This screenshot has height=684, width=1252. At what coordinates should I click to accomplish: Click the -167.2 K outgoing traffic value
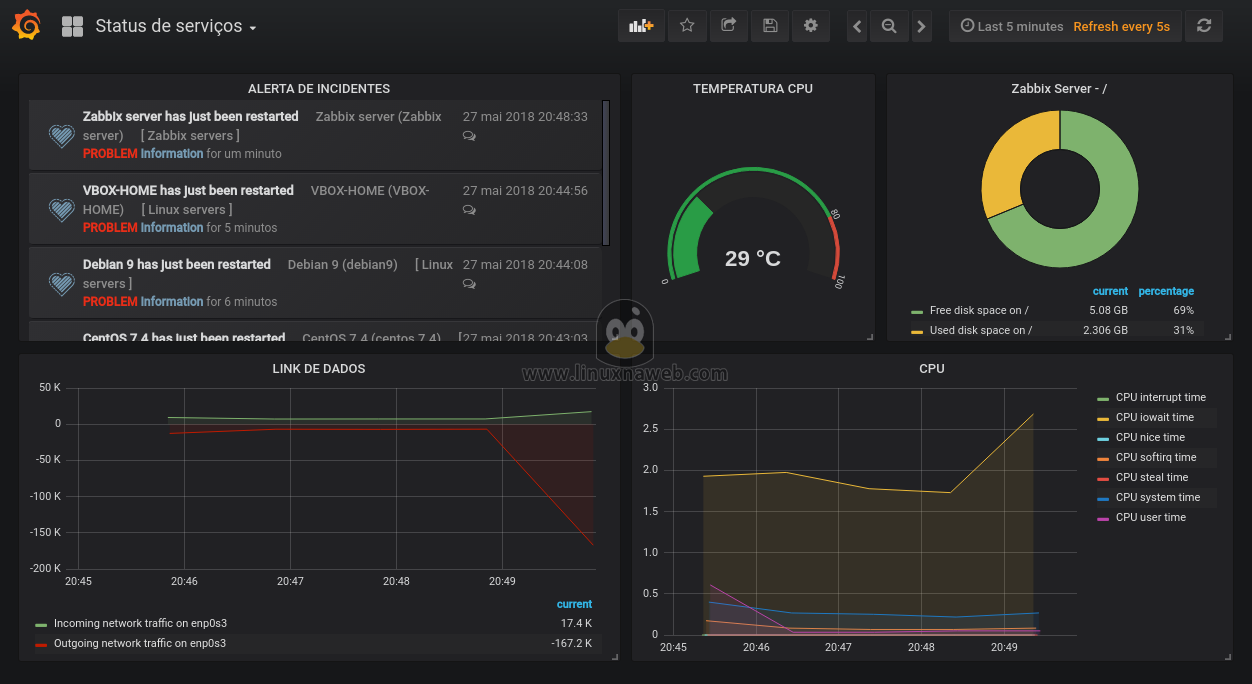point(571,644)
